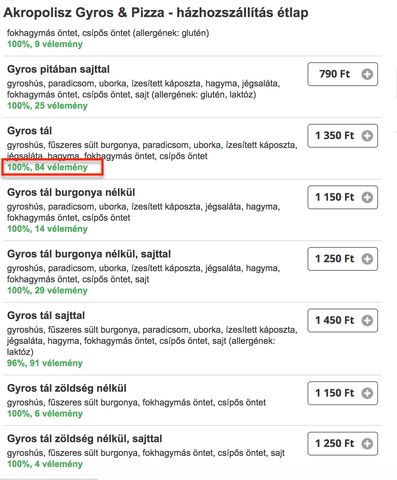Add Gyros tál zöldség nélkül, sajttal via plus icon
The image size is (397, 480).
367,444
